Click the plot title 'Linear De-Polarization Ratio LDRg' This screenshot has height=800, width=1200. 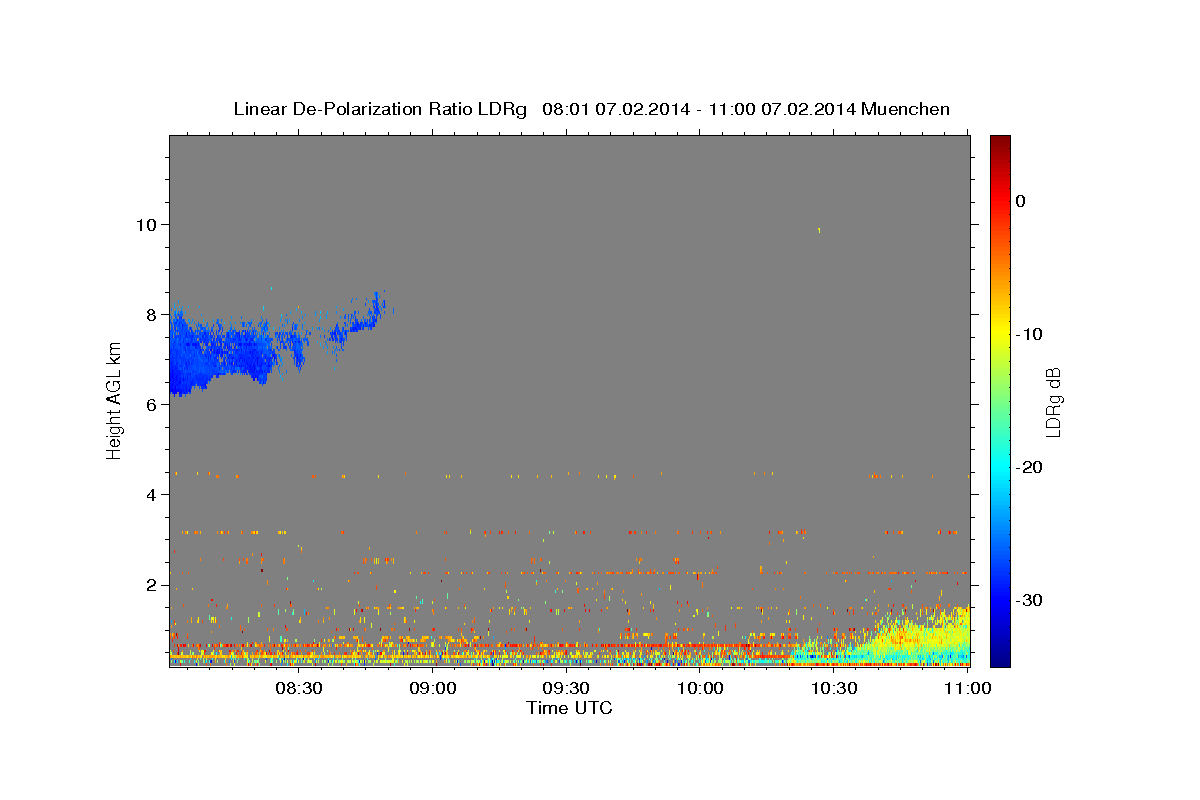pyautogui.click(x=379, y=109)
